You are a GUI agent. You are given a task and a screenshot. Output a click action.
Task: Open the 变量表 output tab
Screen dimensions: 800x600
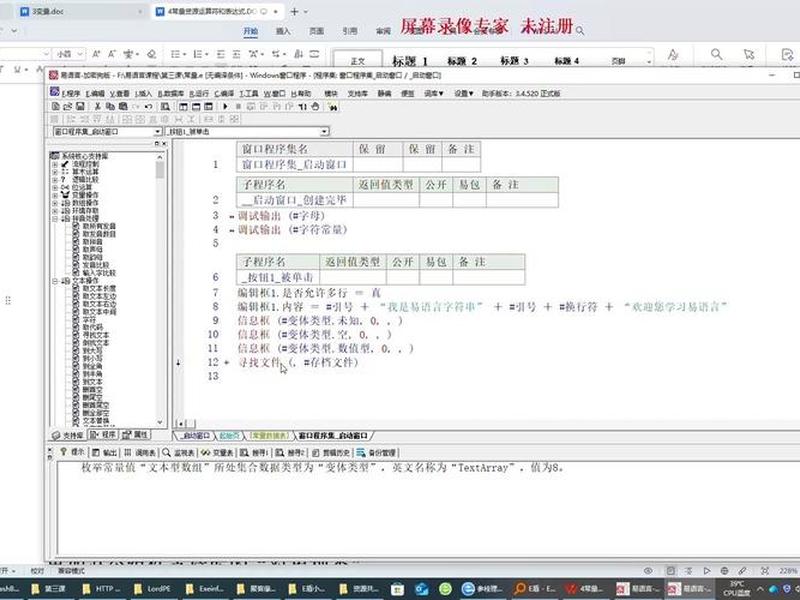(x=217, y=453)
